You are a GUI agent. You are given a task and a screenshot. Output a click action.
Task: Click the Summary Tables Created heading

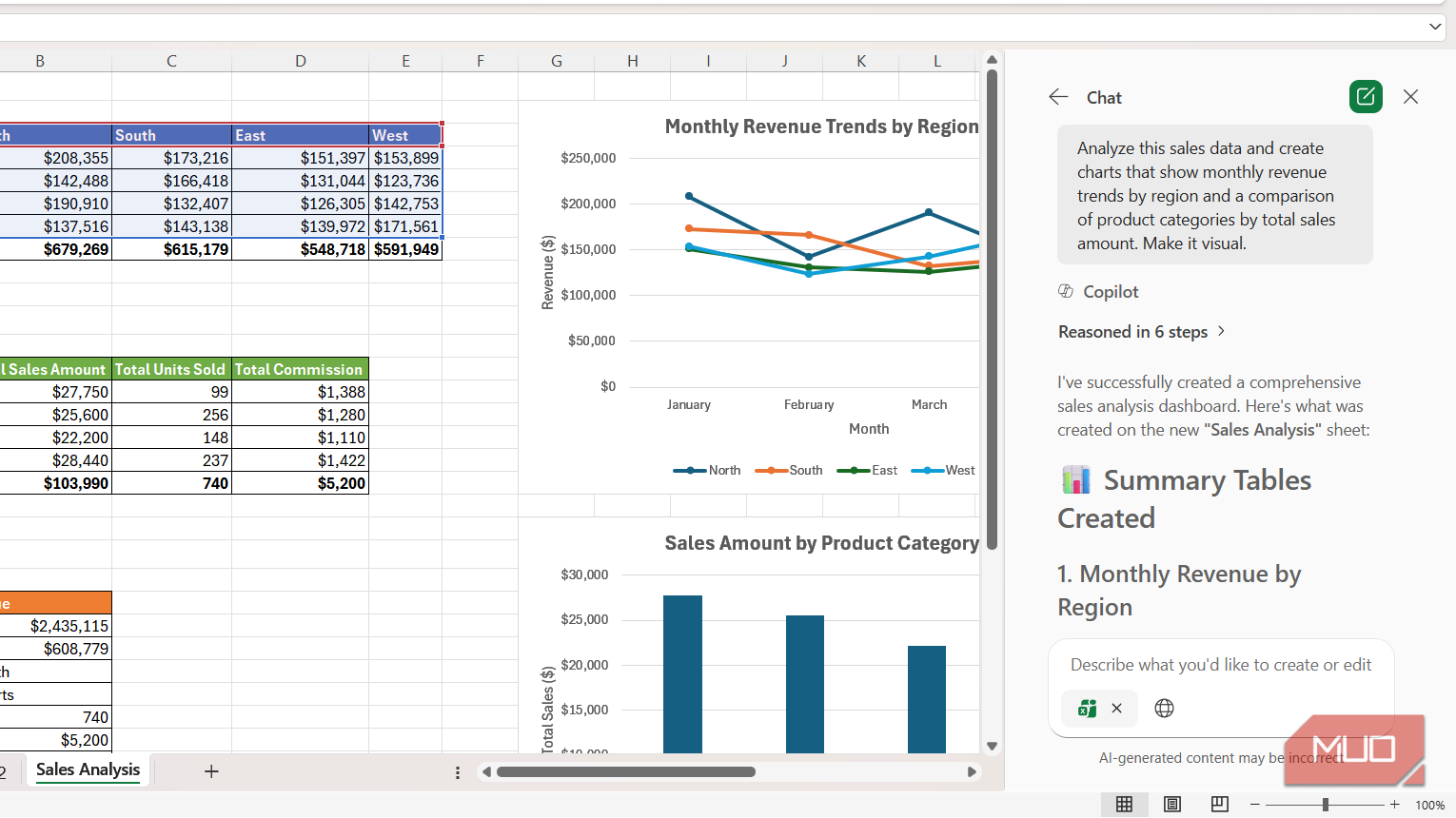pyautogui.click(x=1185, y=498)
